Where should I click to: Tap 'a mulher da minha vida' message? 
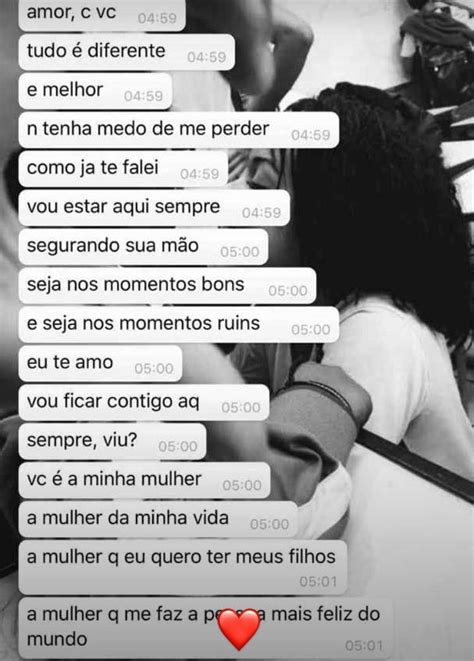click(x=158, y=519)
